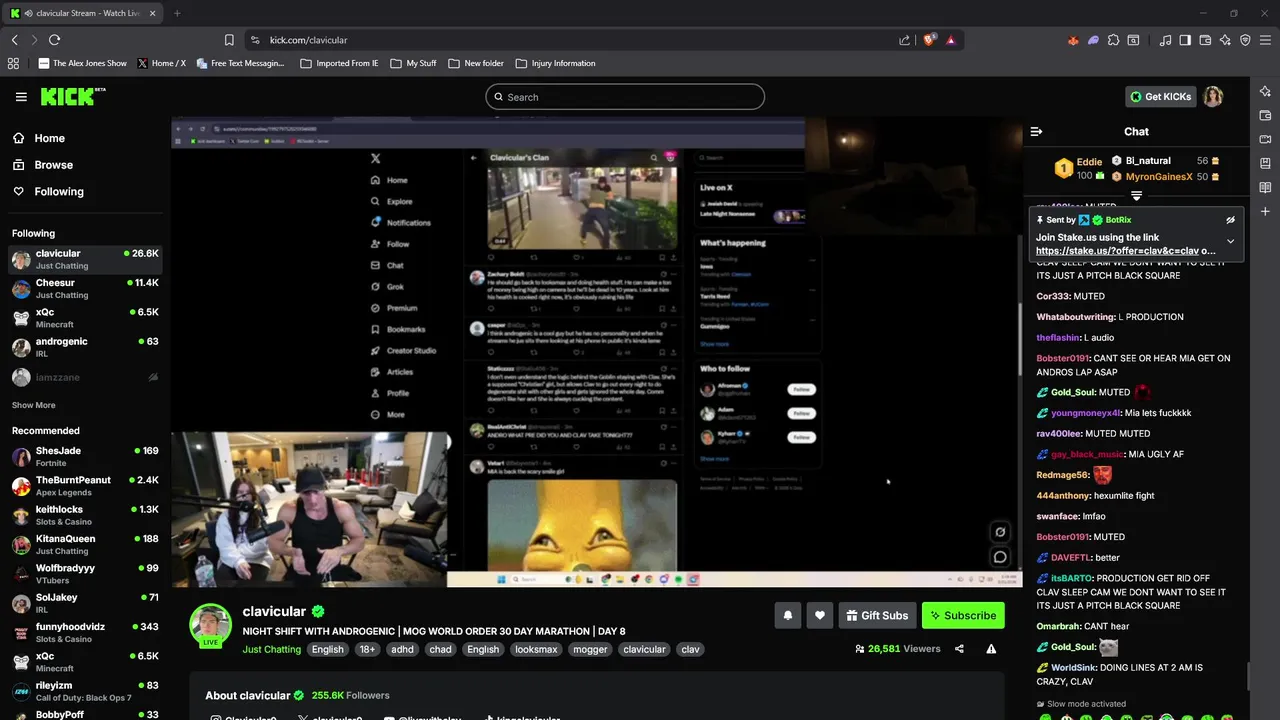Open TheBurntPeanut recommended channel
This screenshot has width=1280, height=720.
pyautogui.click(x=85, y=486)
